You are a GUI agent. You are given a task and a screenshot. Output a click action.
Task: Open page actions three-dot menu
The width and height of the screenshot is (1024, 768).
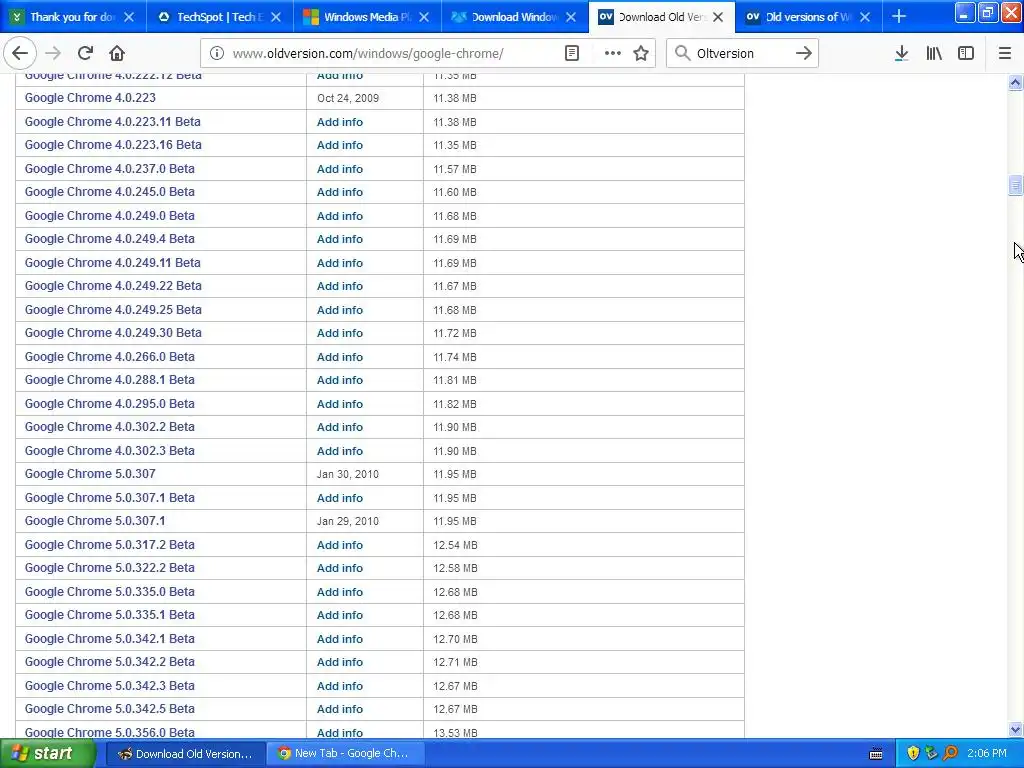(613, 54)
